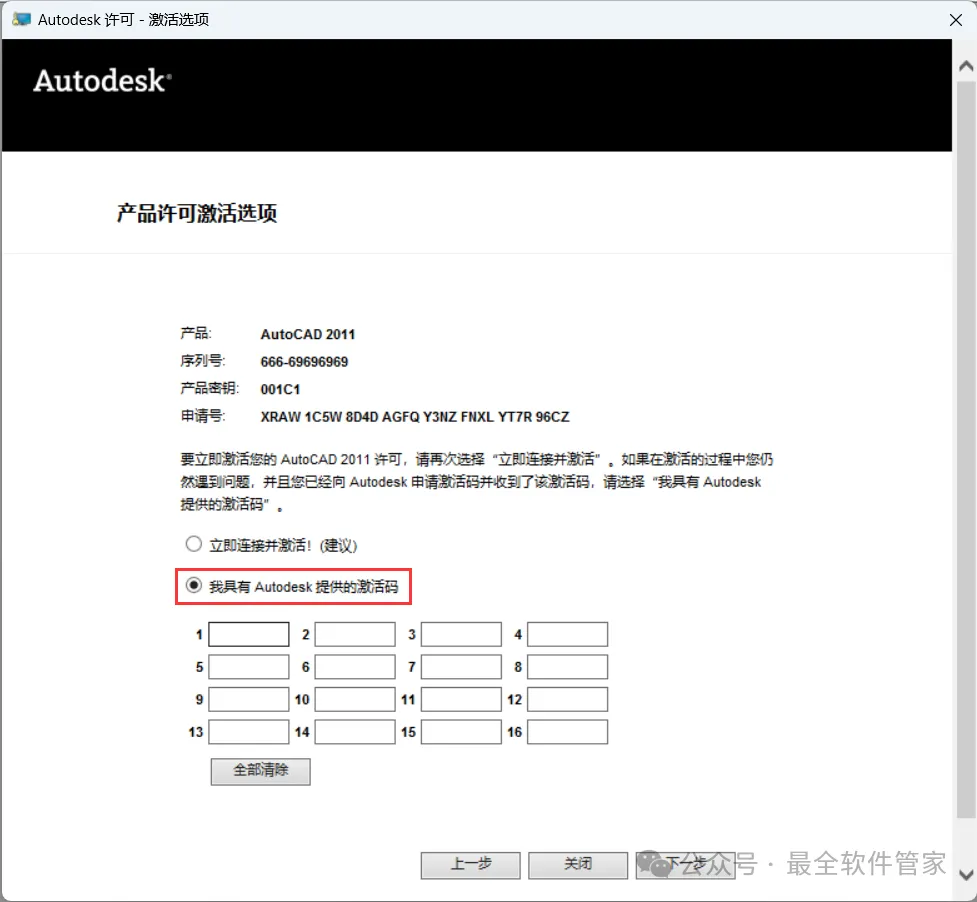
Task: Click activation code field 12
Action: pos(568,699)
